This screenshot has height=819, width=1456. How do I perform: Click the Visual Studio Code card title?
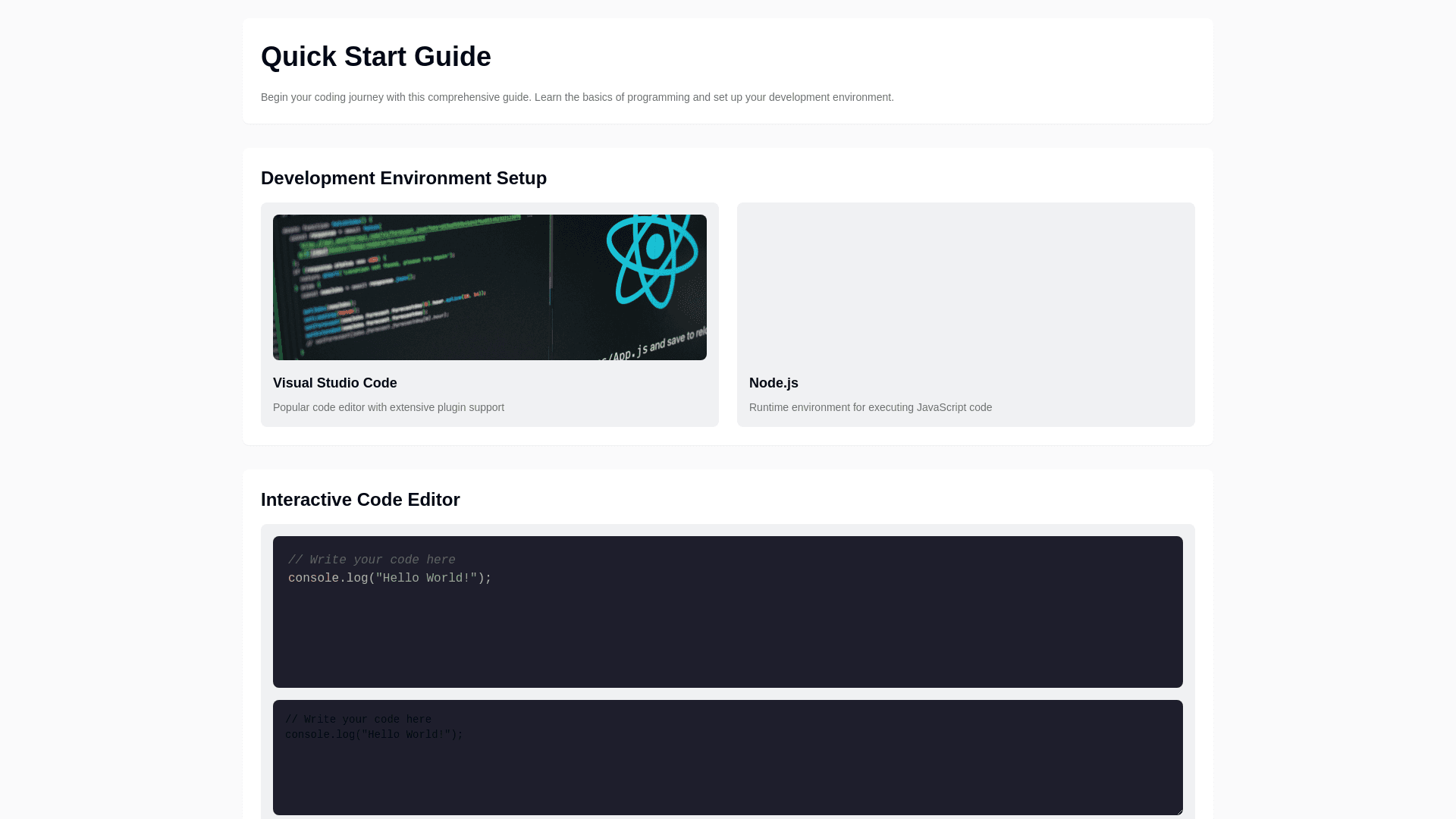coord(334,383)
